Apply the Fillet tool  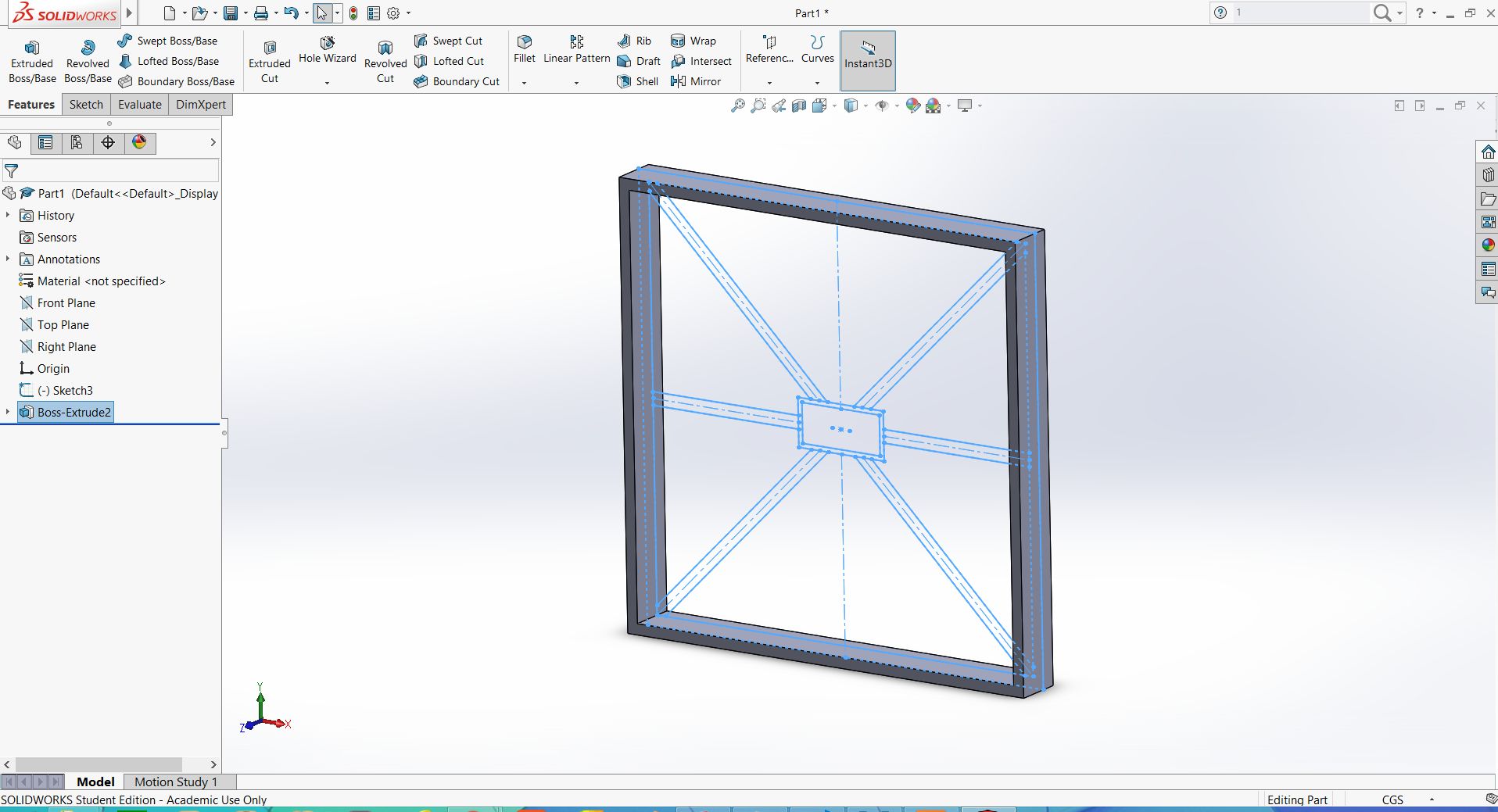[x=525, y=50]
